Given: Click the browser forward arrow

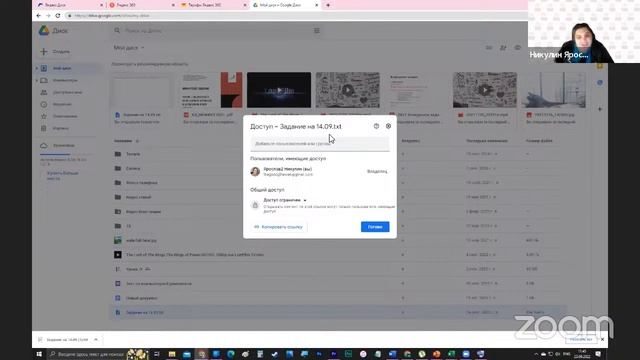Looking at the screenshot, I should [x=48, y=16].
